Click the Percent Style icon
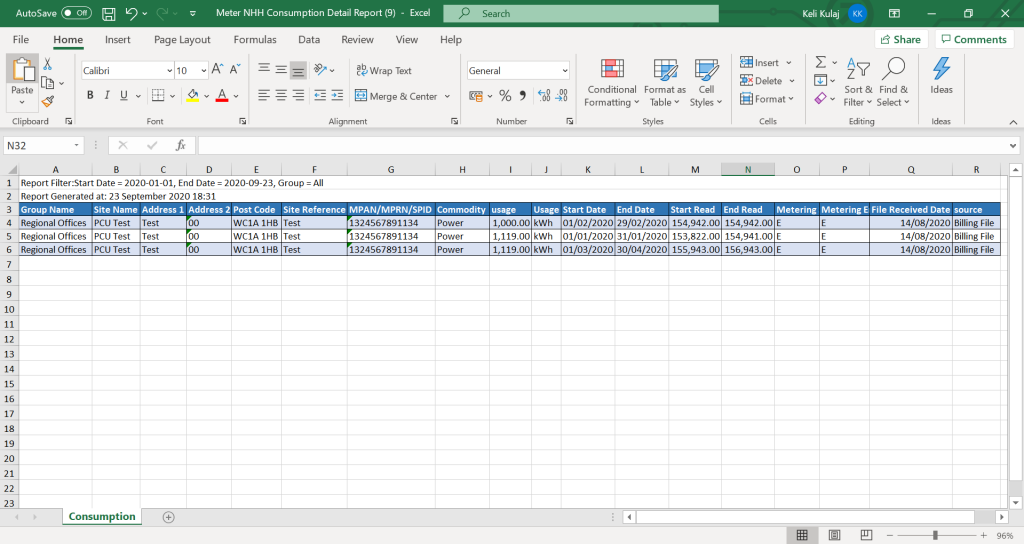Screen dimensions: 1024x544 click(x=505, y=96)
